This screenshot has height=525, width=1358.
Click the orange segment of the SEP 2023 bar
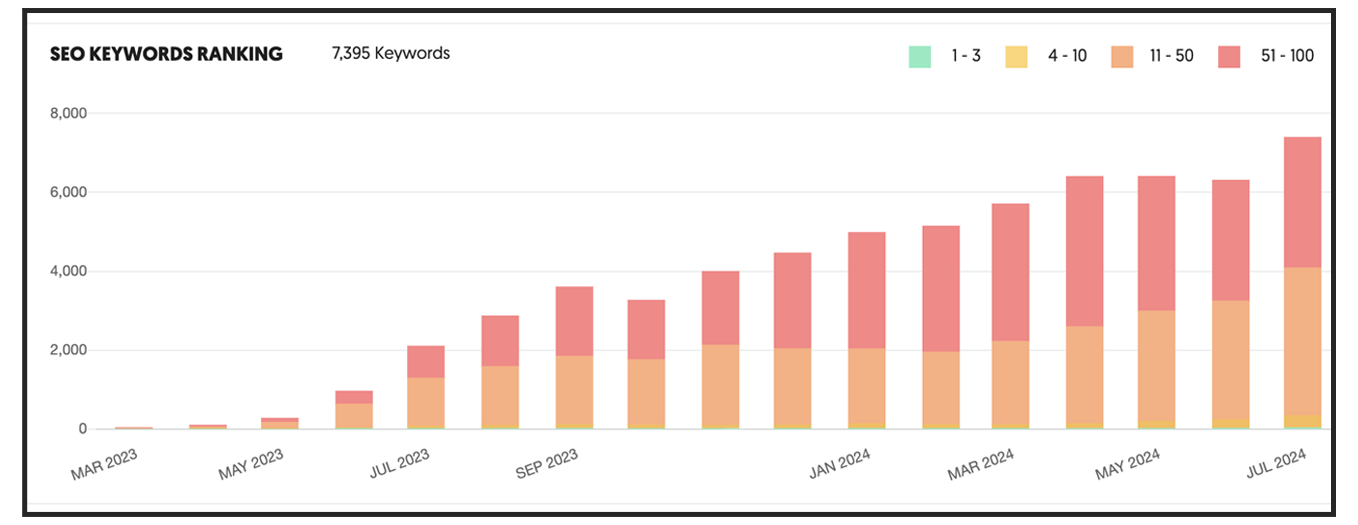pyautogui.click(x=574, y=390)
